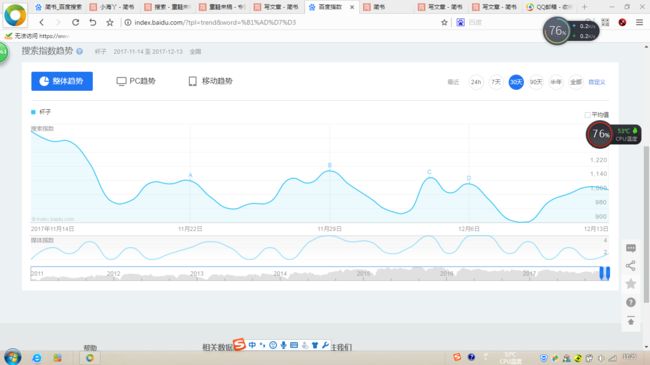This screenshot has width=650, height=365.
Task: Click the share icon in the side panel
Action: click(631, 266)
